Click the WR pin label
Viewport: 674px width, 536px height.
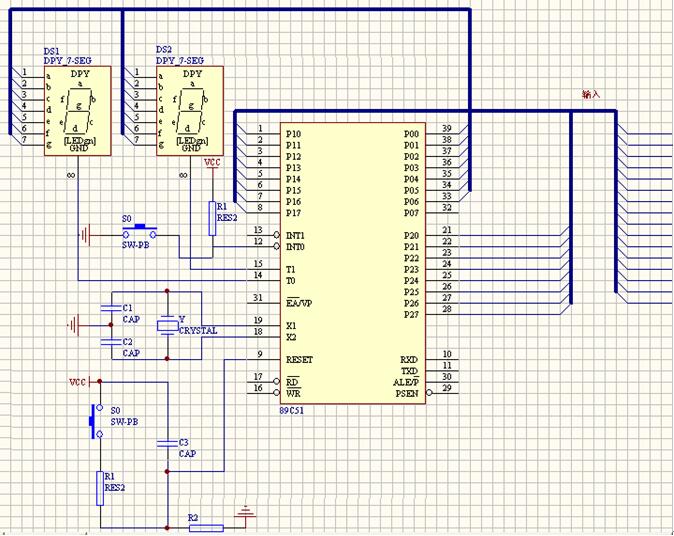[x=294, y=393]
